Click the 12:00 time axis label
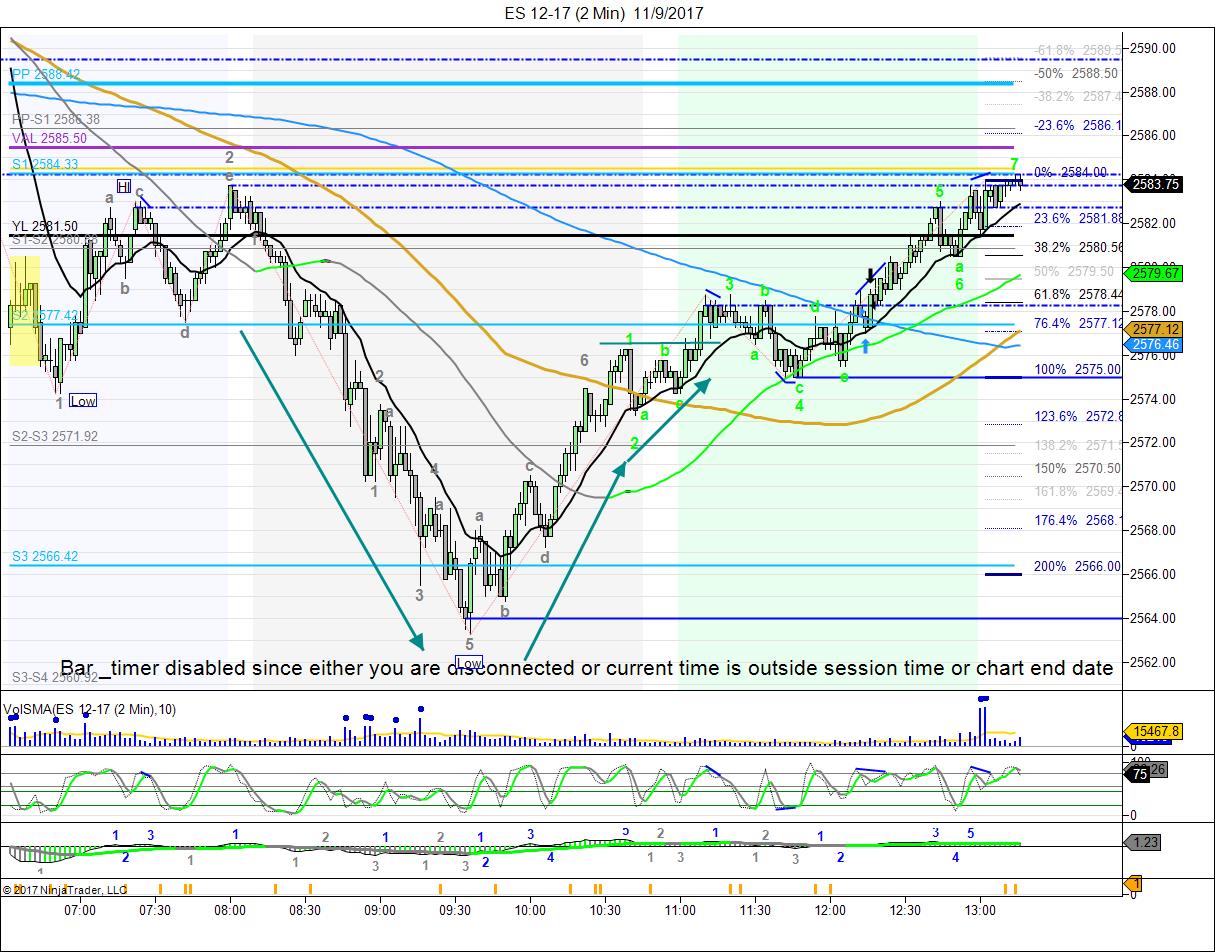This screenshot has height=952, width=1215. coord(830,910)
